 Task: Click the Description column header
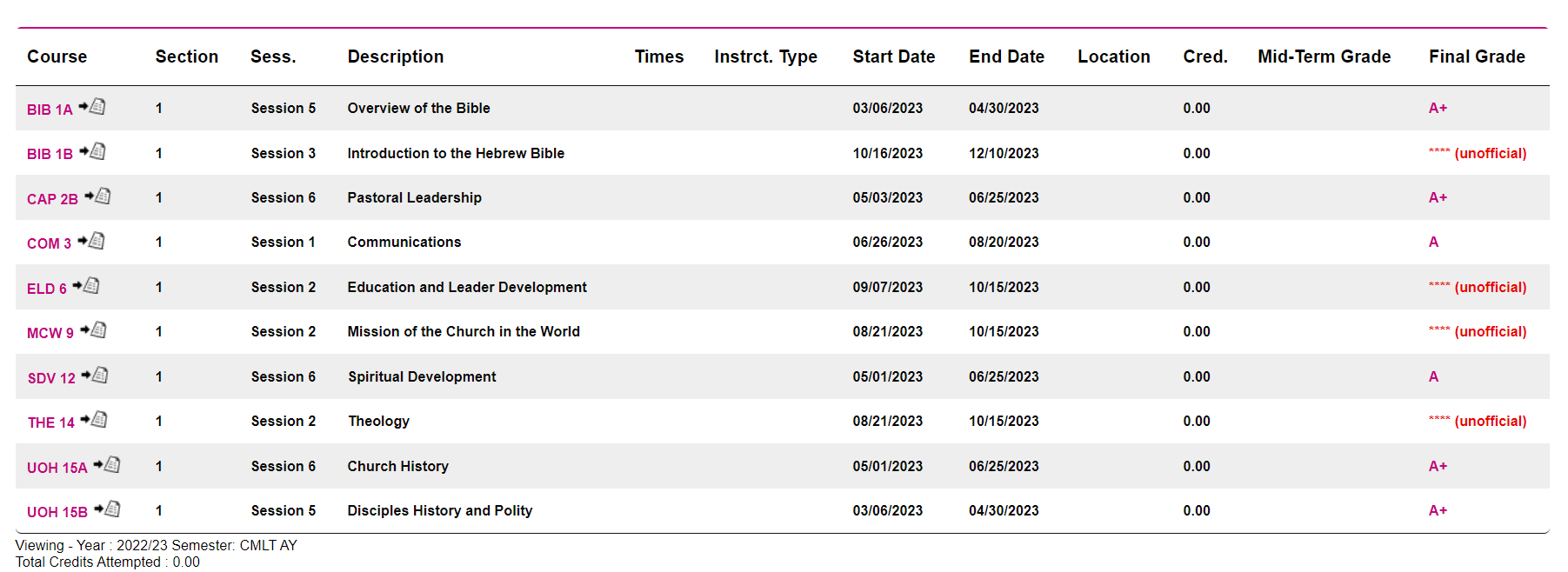click(395, 57)
